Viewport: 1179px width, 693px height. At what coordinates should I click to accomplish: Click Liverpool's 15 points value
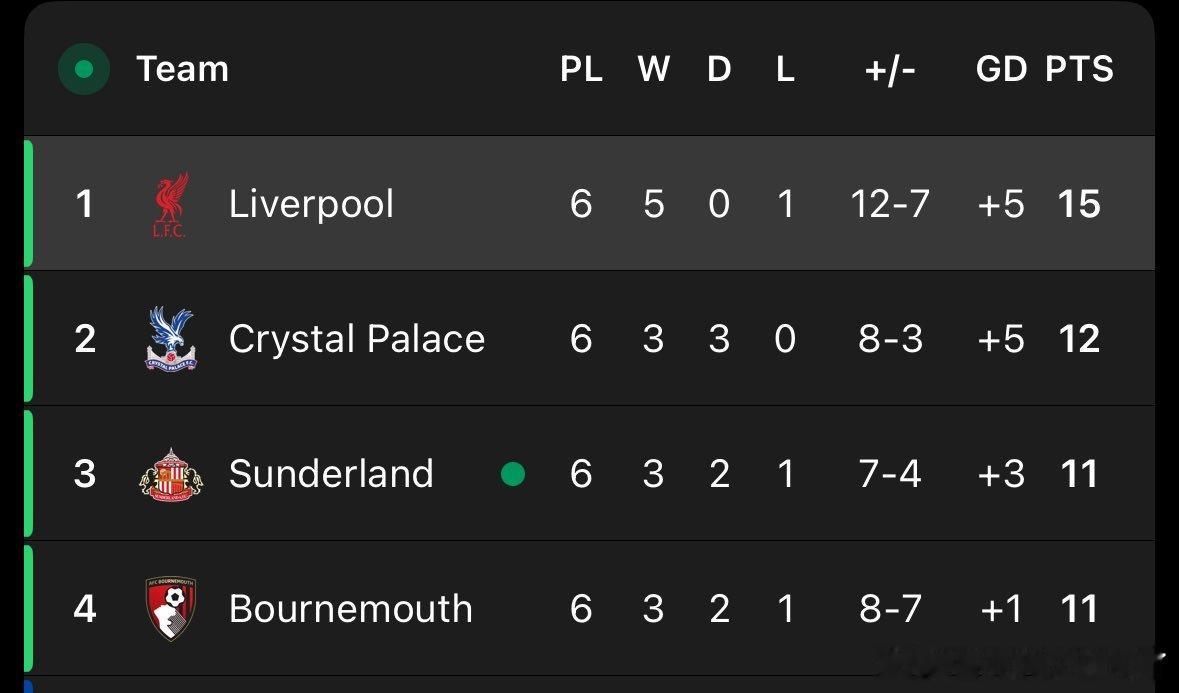pyautogui.click(x=1079, y=204)
